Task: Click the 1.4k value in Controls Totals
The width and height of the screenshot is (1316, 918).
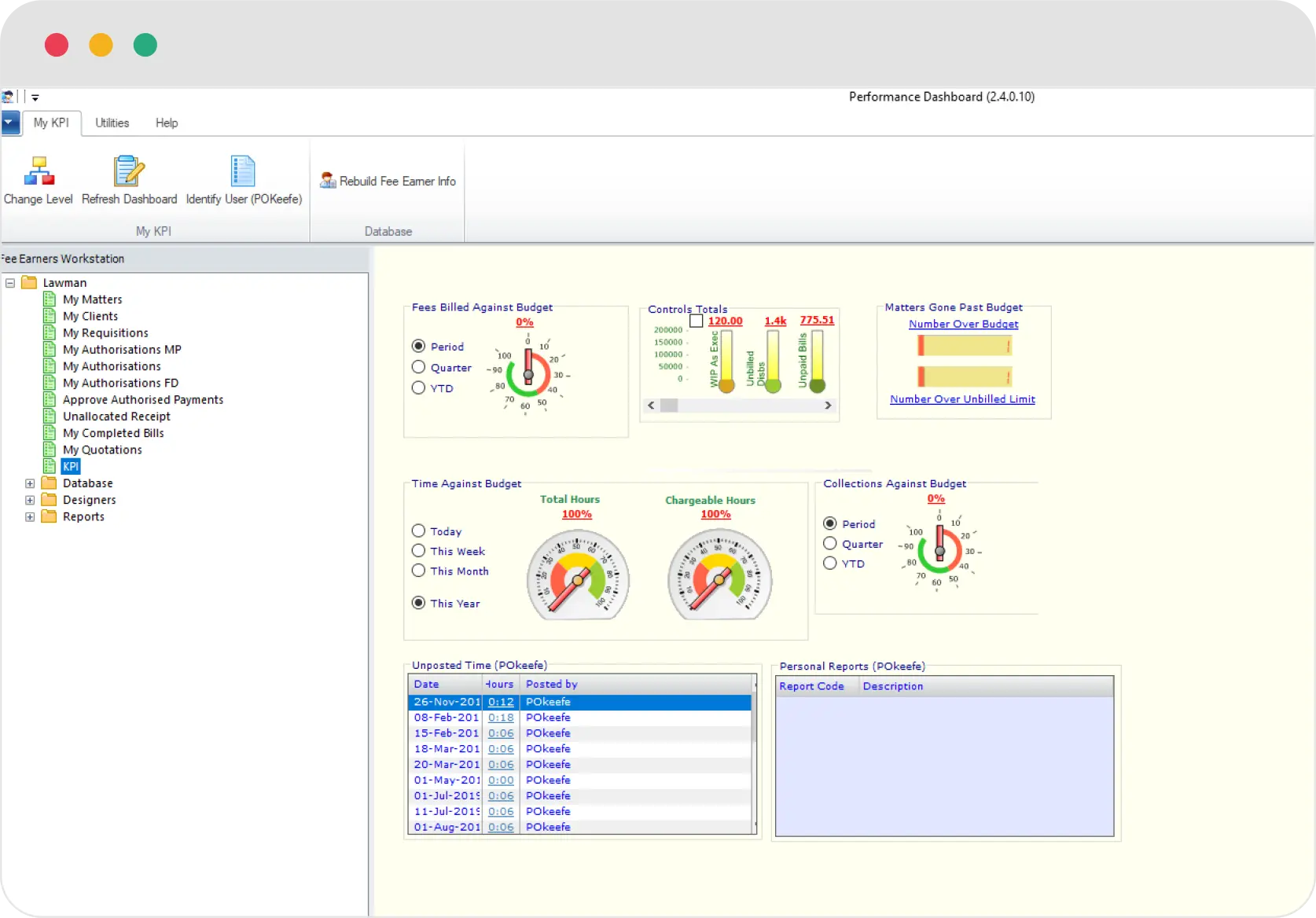Action: 775,321
